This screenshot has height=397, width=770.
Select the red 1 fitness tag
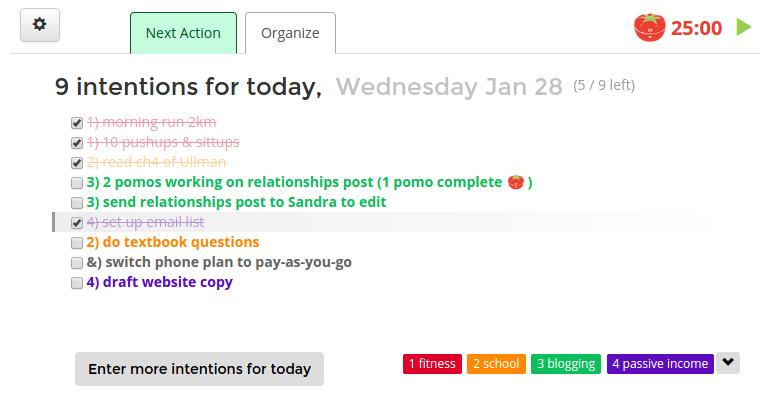pos(432,364)
